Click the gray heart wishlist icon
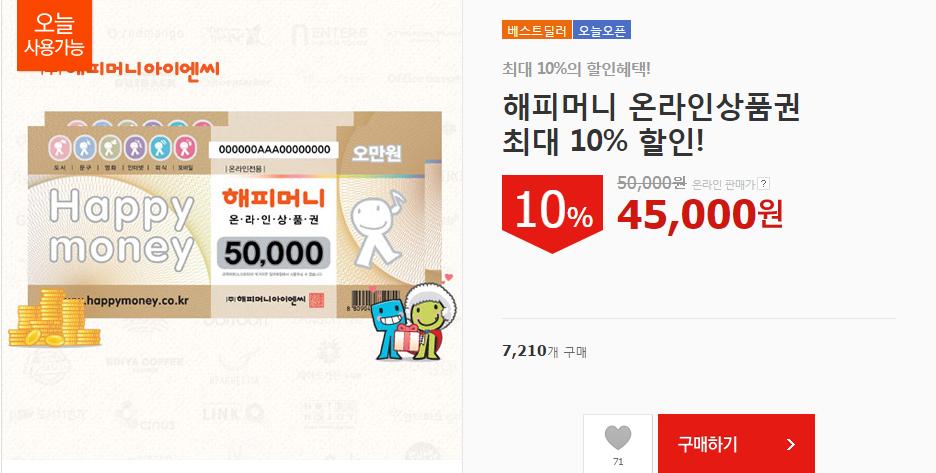The width and height of the screenshot is (936, 473). (x=618, y=438)
